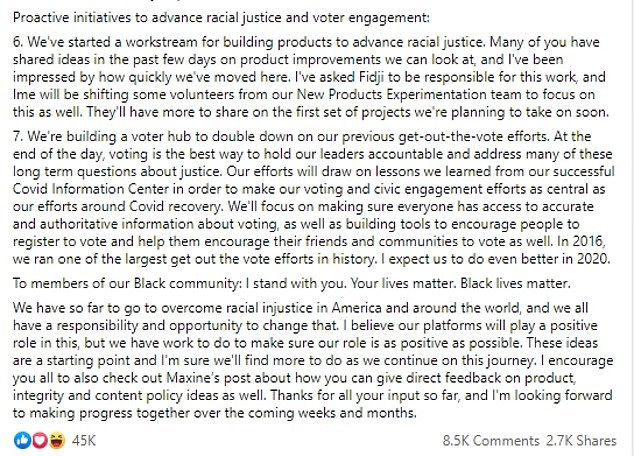Open the 8.5K Comments link

(x=487, y=441)
